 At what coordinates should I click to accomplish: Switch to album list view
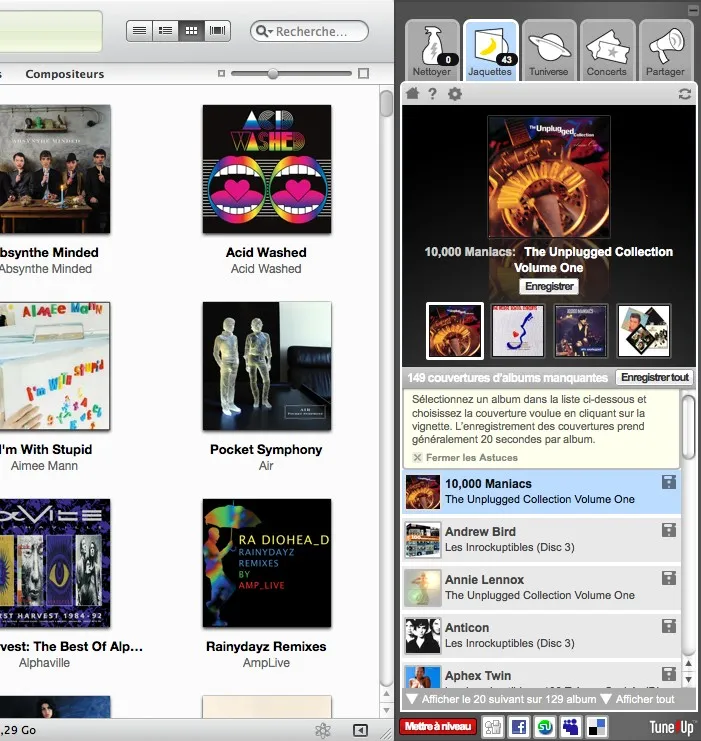(165, 31)
